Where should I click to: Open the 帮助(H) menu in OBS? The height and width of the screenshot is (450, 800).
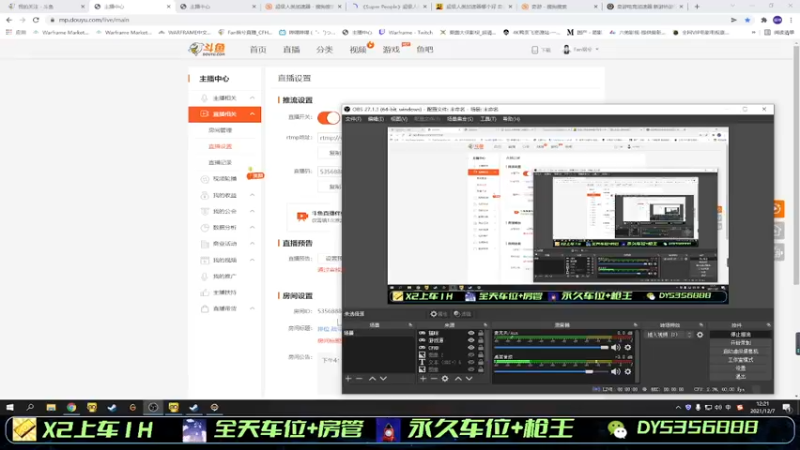click(x=511, y=119)
